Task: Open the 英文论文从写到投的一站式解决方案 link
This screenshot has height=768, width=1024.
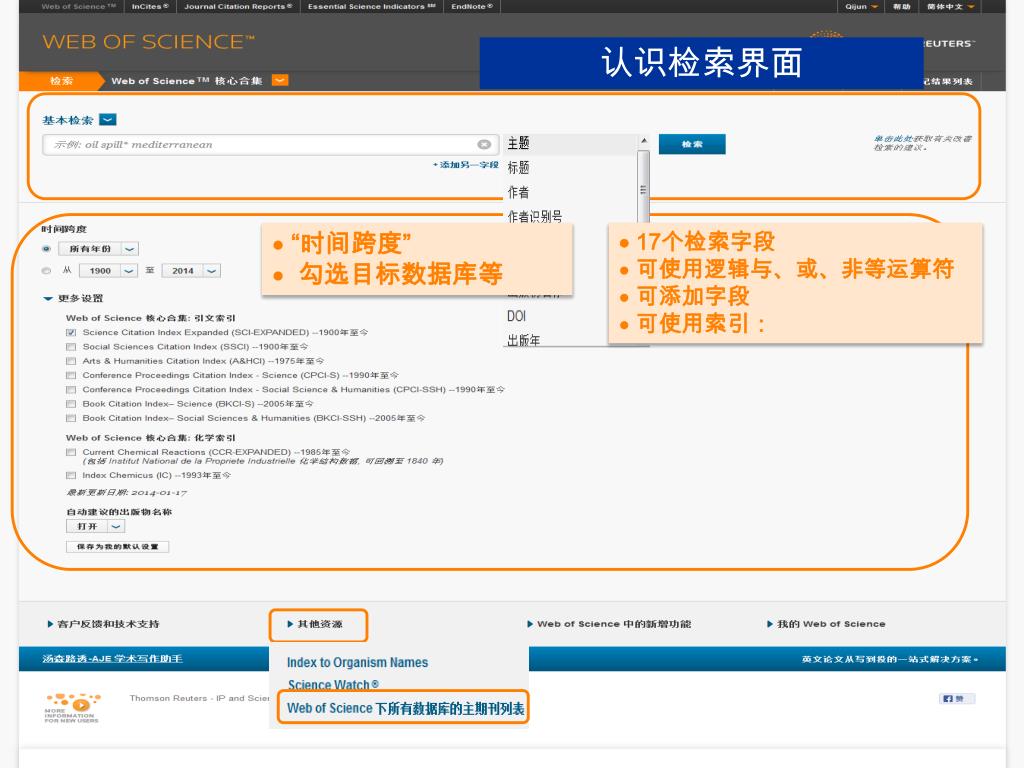Action: pyautogui.click(x=890, y=659)
